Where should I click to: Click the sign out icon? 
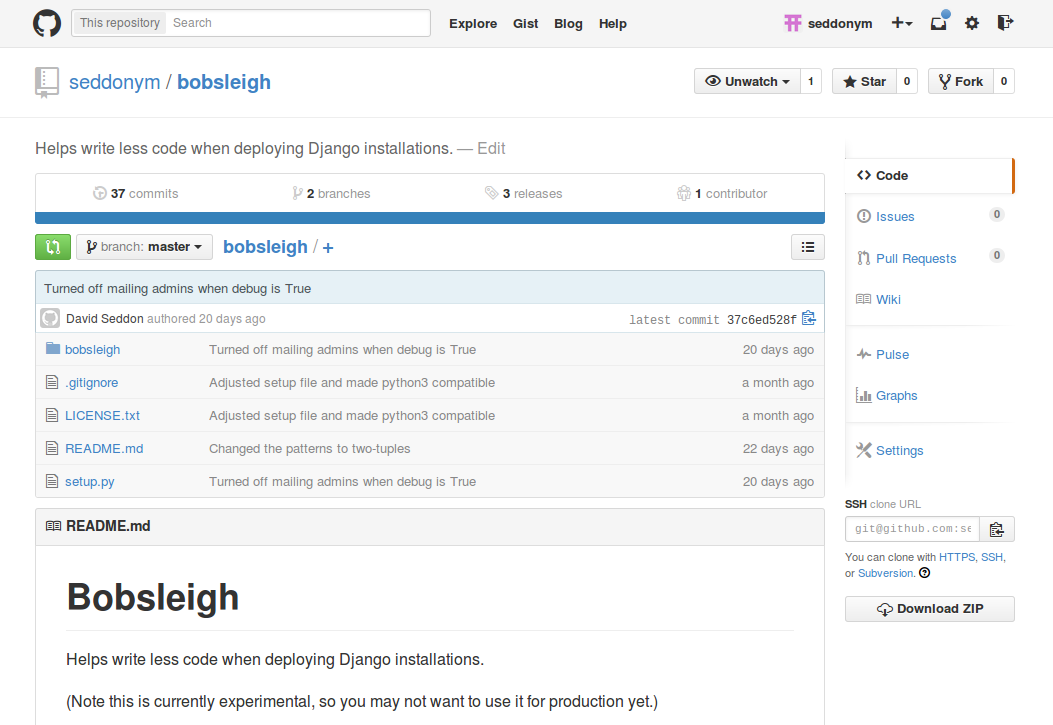click(1005, 23)
